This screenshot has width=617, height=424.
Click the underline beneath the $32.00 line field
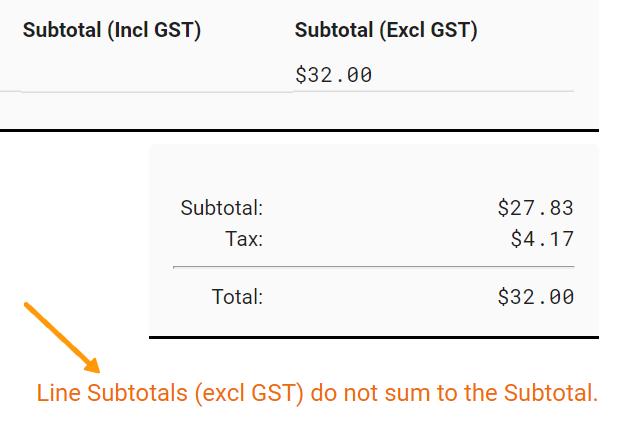pos(434,92)
